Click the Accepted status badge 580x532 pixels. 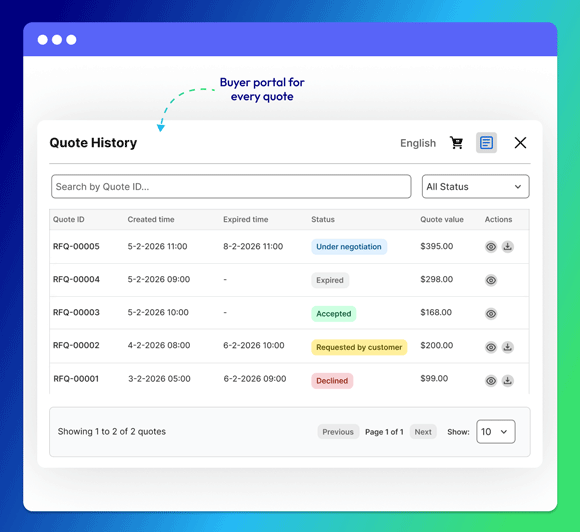point(334,314)
